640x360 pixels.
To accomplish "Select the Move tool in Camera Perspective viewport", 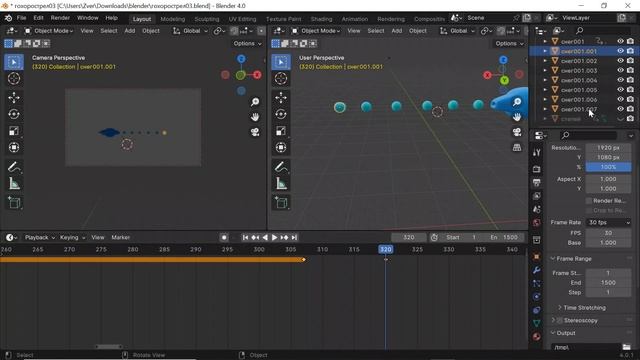I will tap(14, 98).
